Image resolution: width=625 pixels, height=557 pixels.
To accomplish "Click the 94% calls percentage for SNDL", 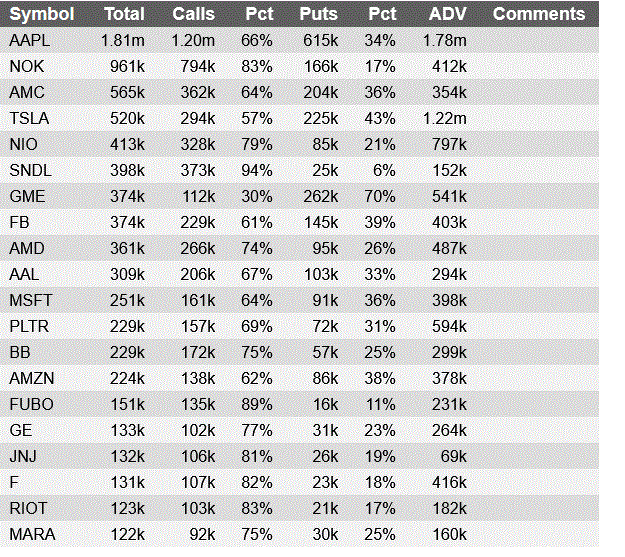I will [x=257, y=170].
